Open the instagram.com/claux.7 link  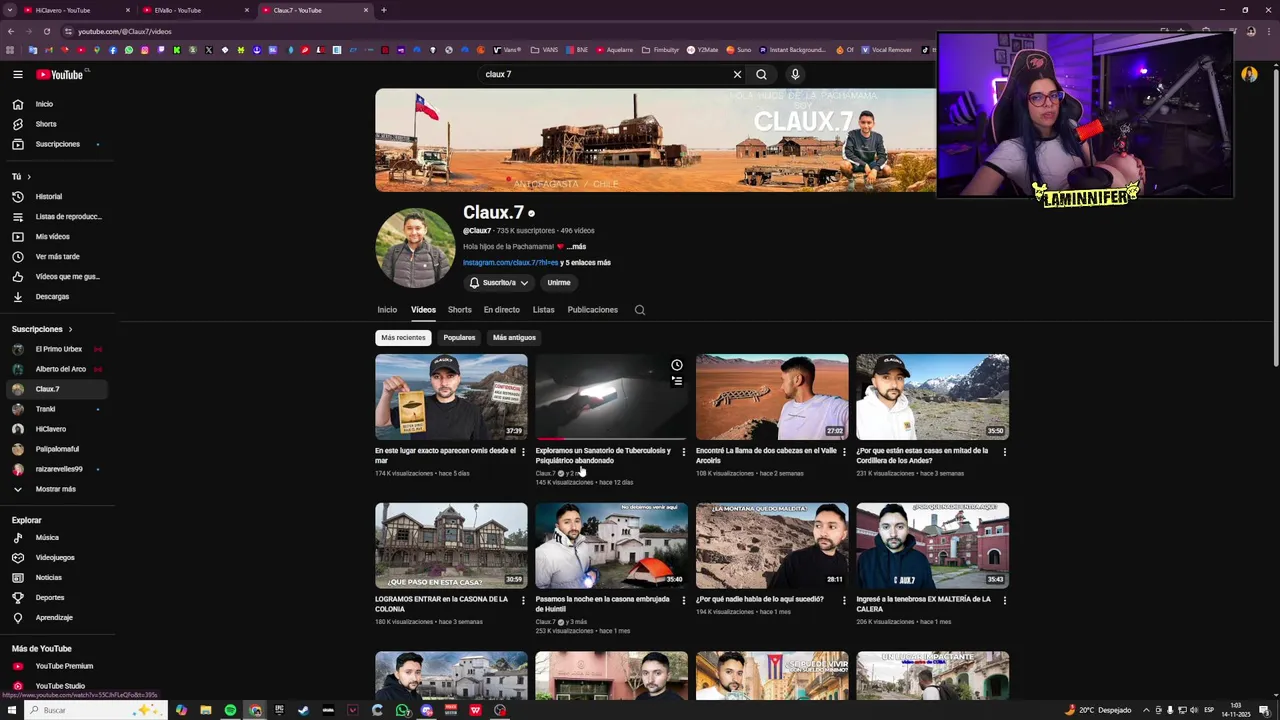coord(511,263)
